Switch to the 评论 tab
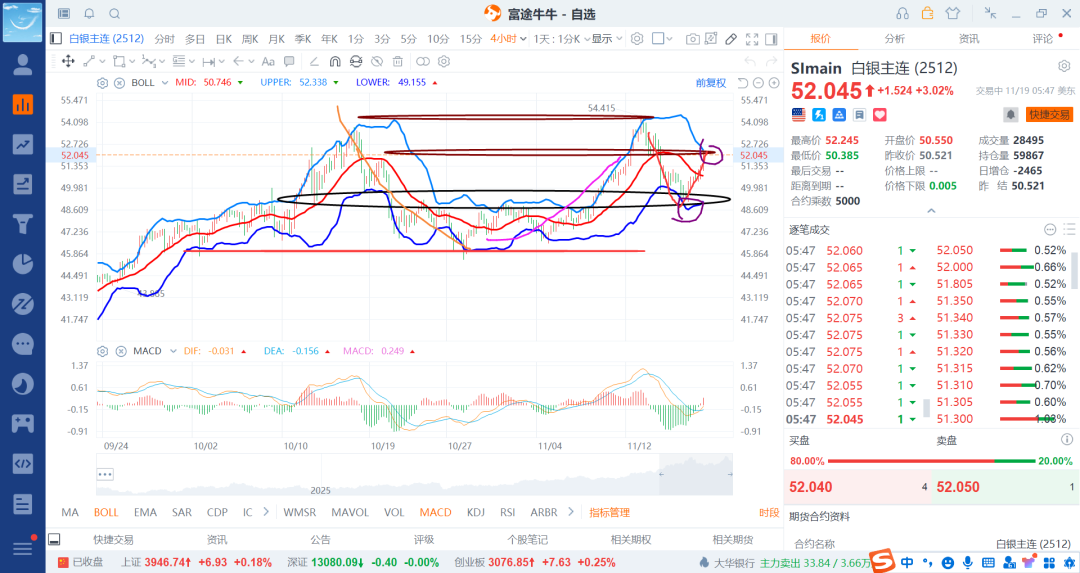The image size is (1080, 573). coord(1043,39)
